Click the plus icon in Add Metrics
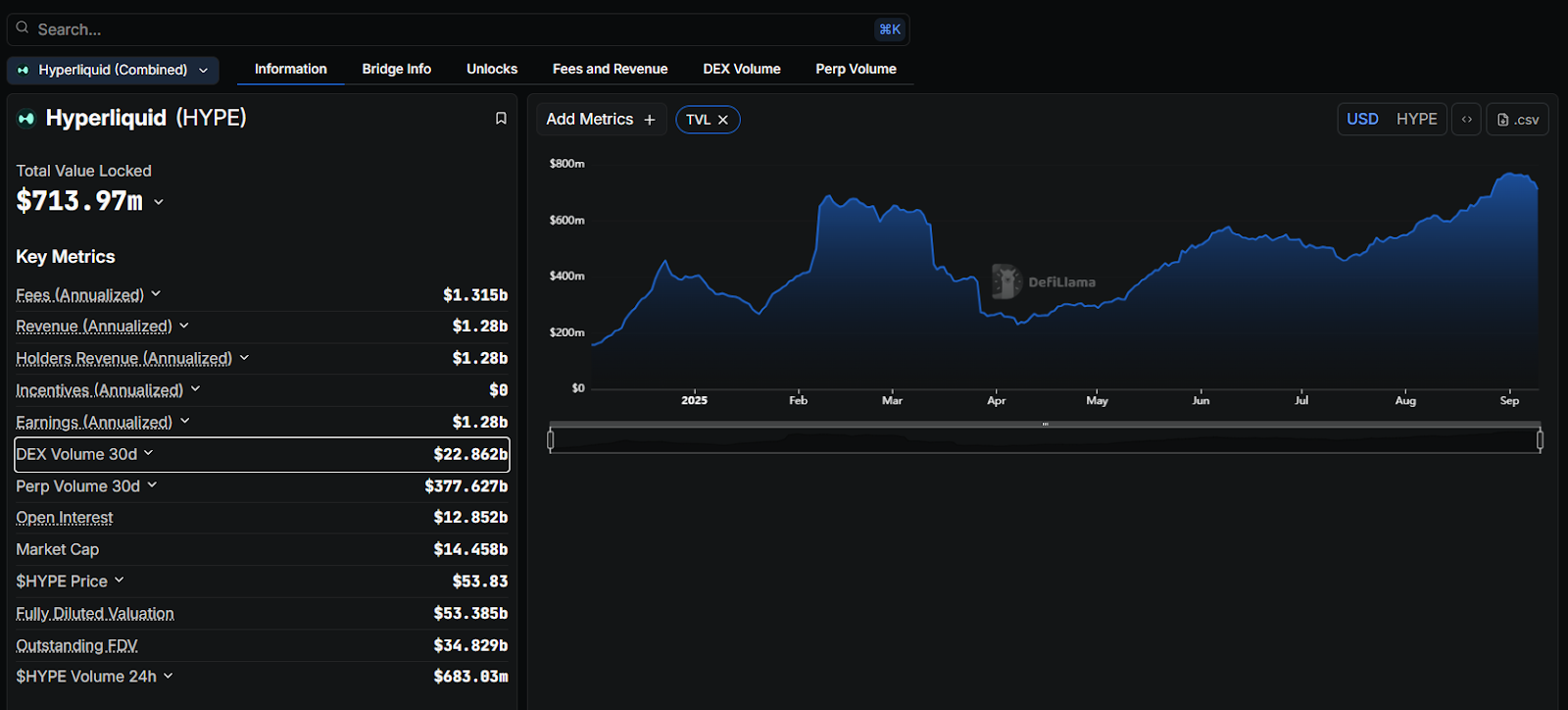The width and height of the screenshot is (1568, 710). point(649,120)
